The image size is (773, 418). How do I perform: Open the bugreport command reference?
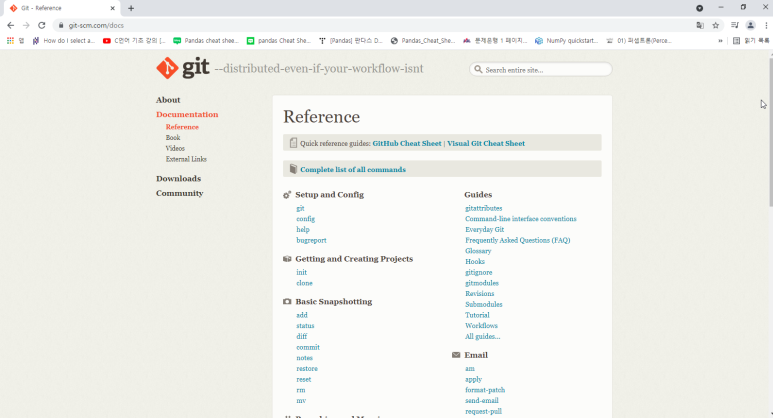(311, 241)
